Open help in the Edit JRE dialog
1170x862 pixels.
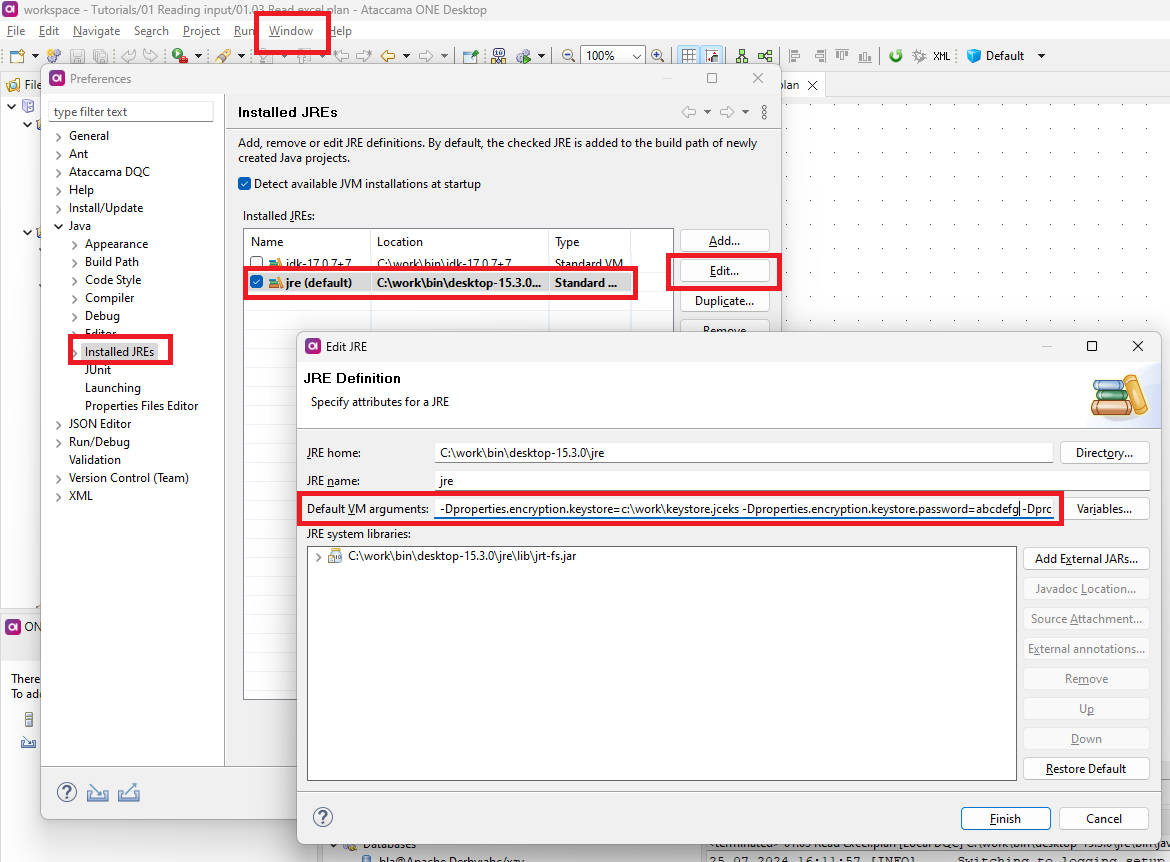tap(323, 818)
